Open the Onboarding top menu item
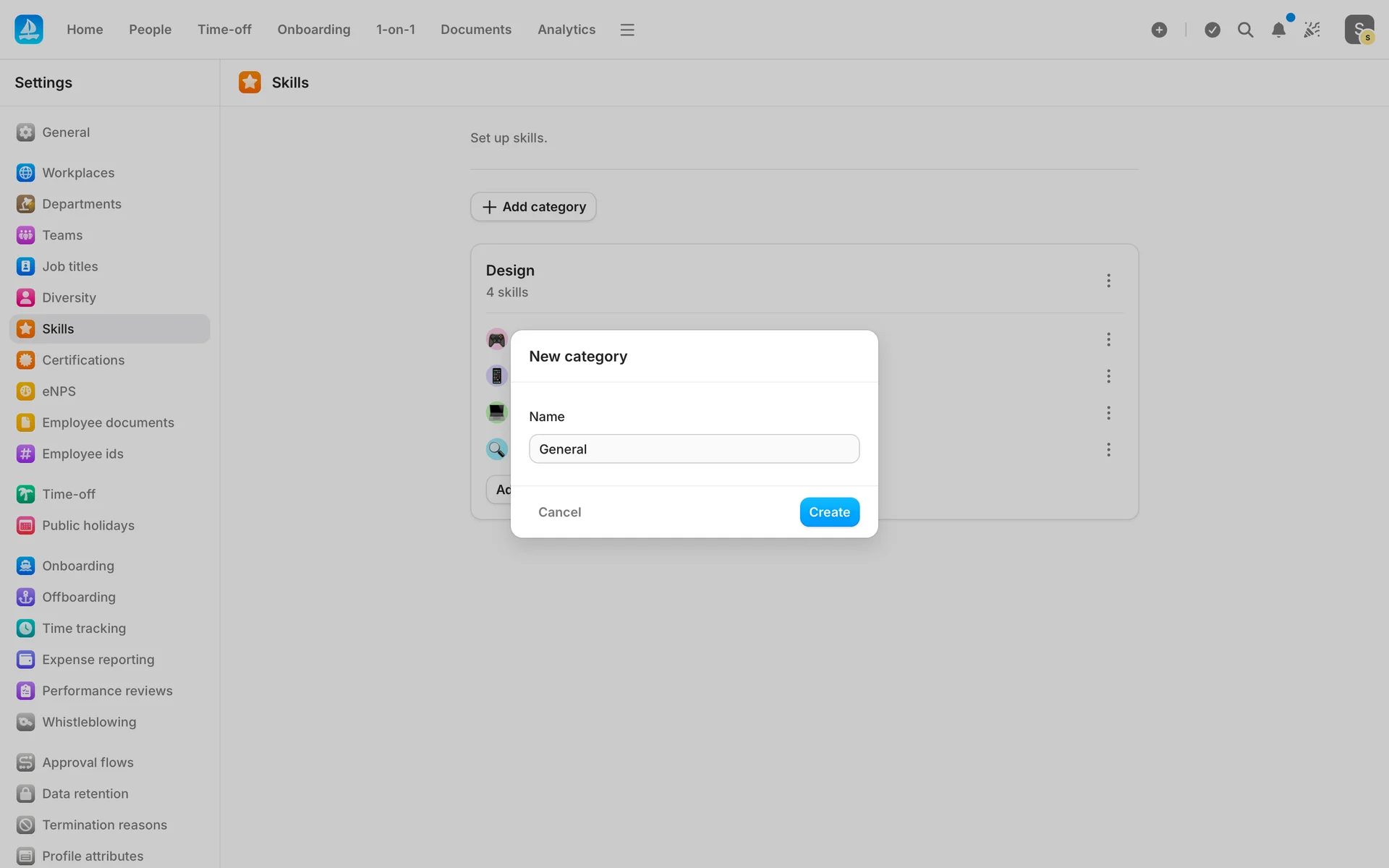Viewport: 1389px width, 868px height. (313, 30)
